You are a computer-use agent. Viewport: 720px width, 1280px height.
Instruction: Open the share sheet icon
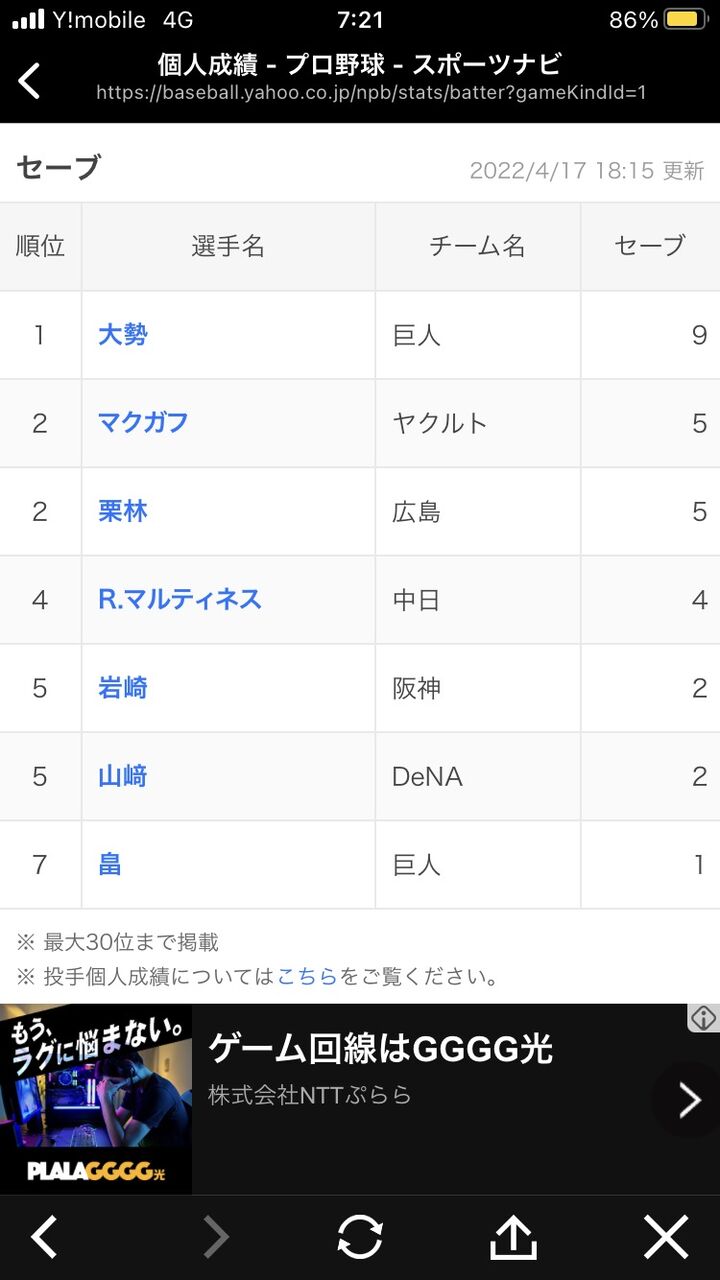point(513,1238)
